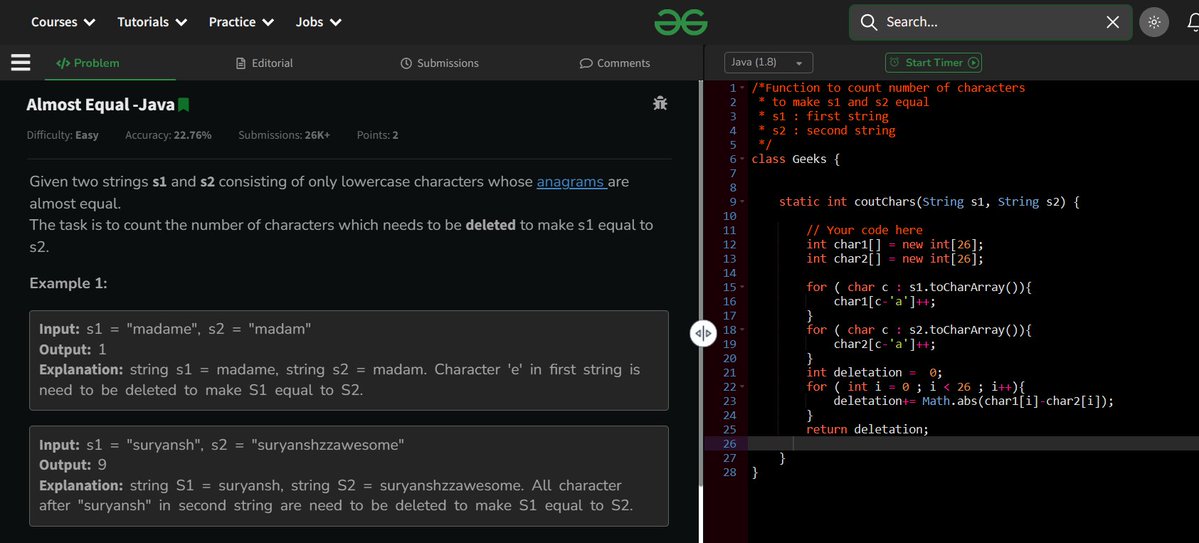Screen dimensions: 1199x543
Task: Open the hamburger menu icon
Action: 21,63
